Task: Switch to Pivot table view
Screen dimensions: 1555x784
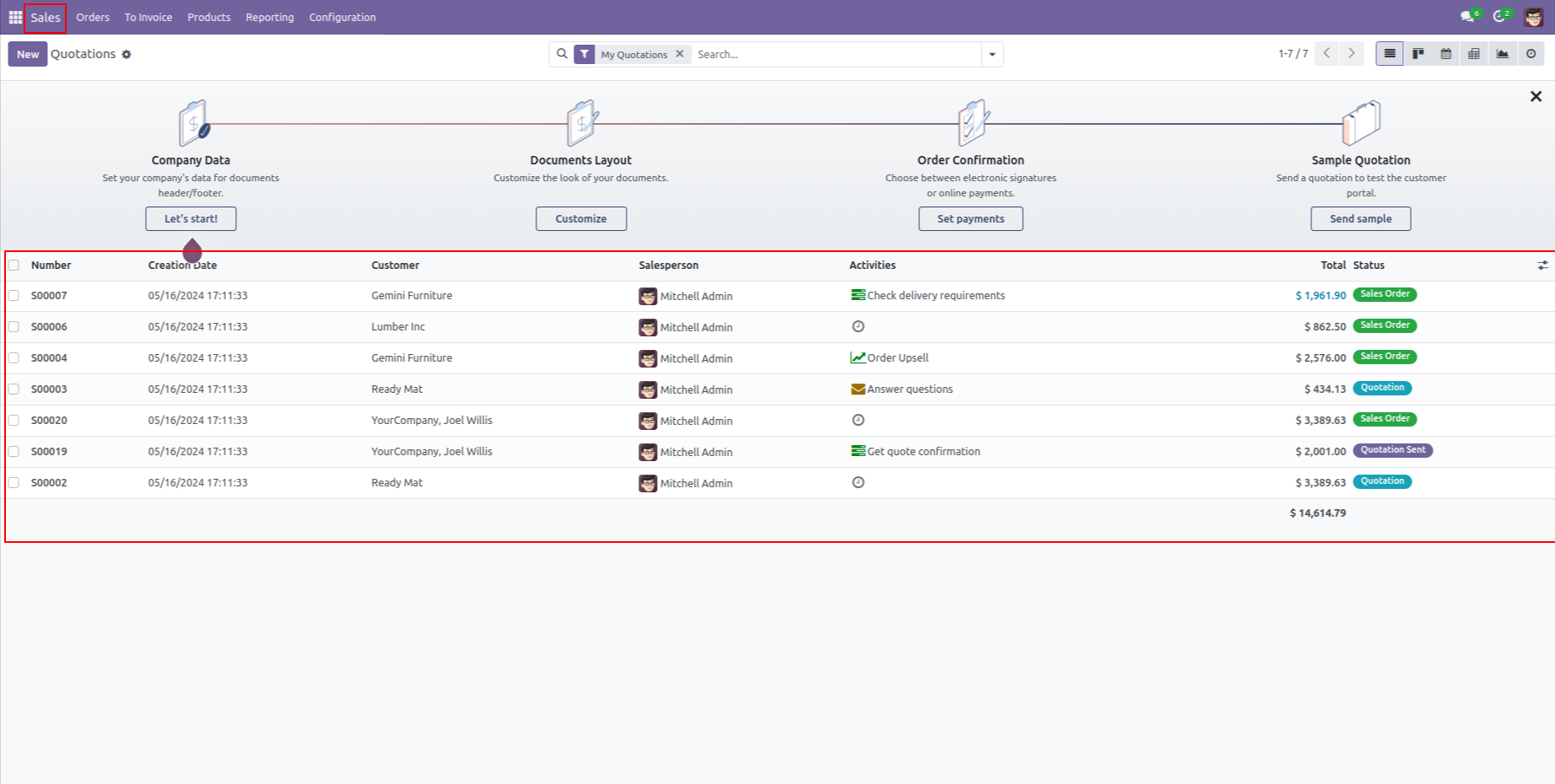Action: 1473,54
